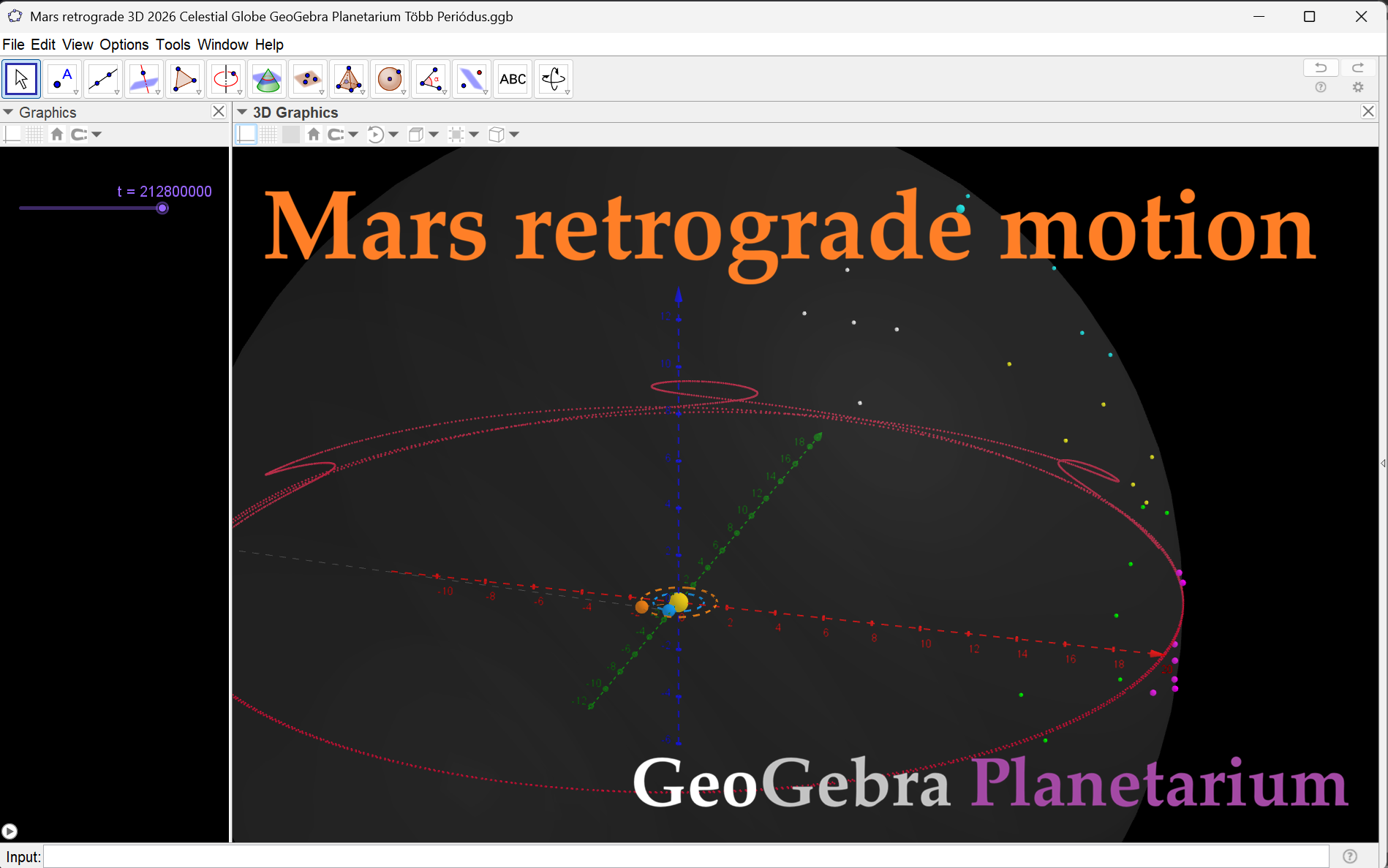Choose the Rotate 3D Graphics View tool
The height and width of the screenshot is (868, 1388).
(554, 79)
